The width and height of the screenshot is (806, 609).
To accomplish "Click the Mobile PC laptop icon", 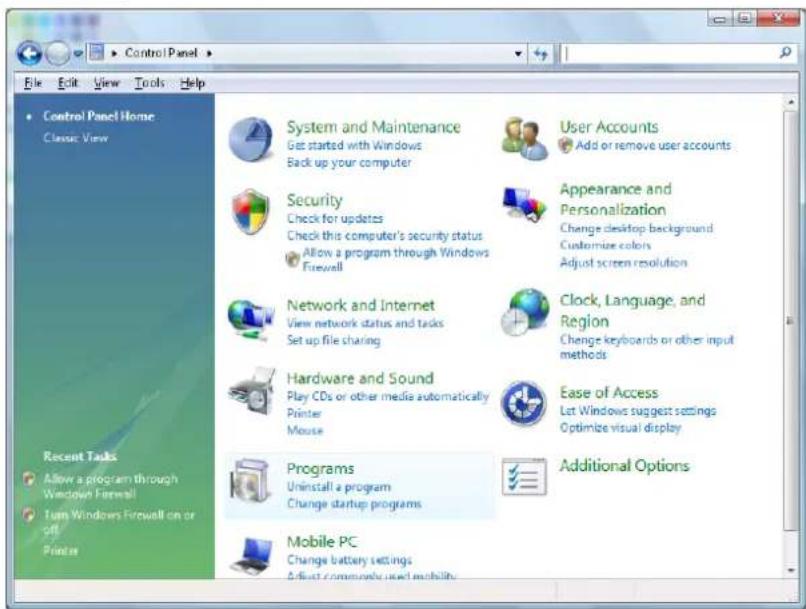I will click(252, 556).
